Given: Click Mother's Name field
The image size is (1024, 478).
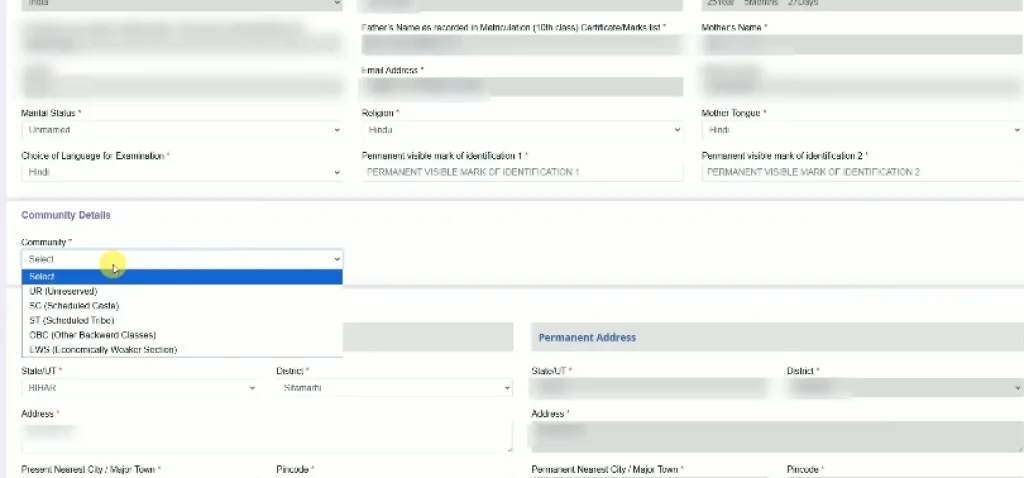Looking at the screenshot, I should [x=862, y=44].
